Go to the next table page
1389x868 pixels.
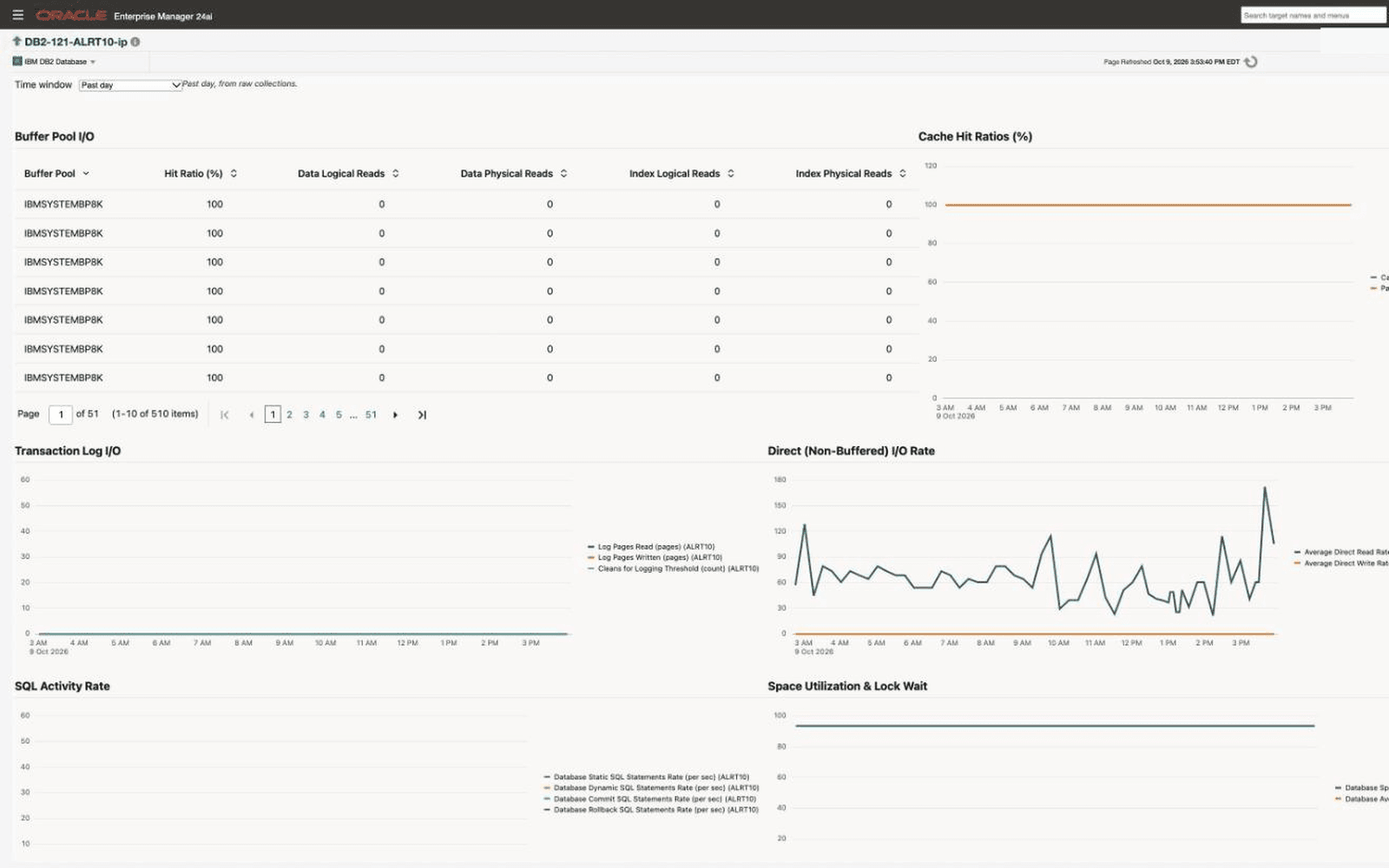(395, 415)
